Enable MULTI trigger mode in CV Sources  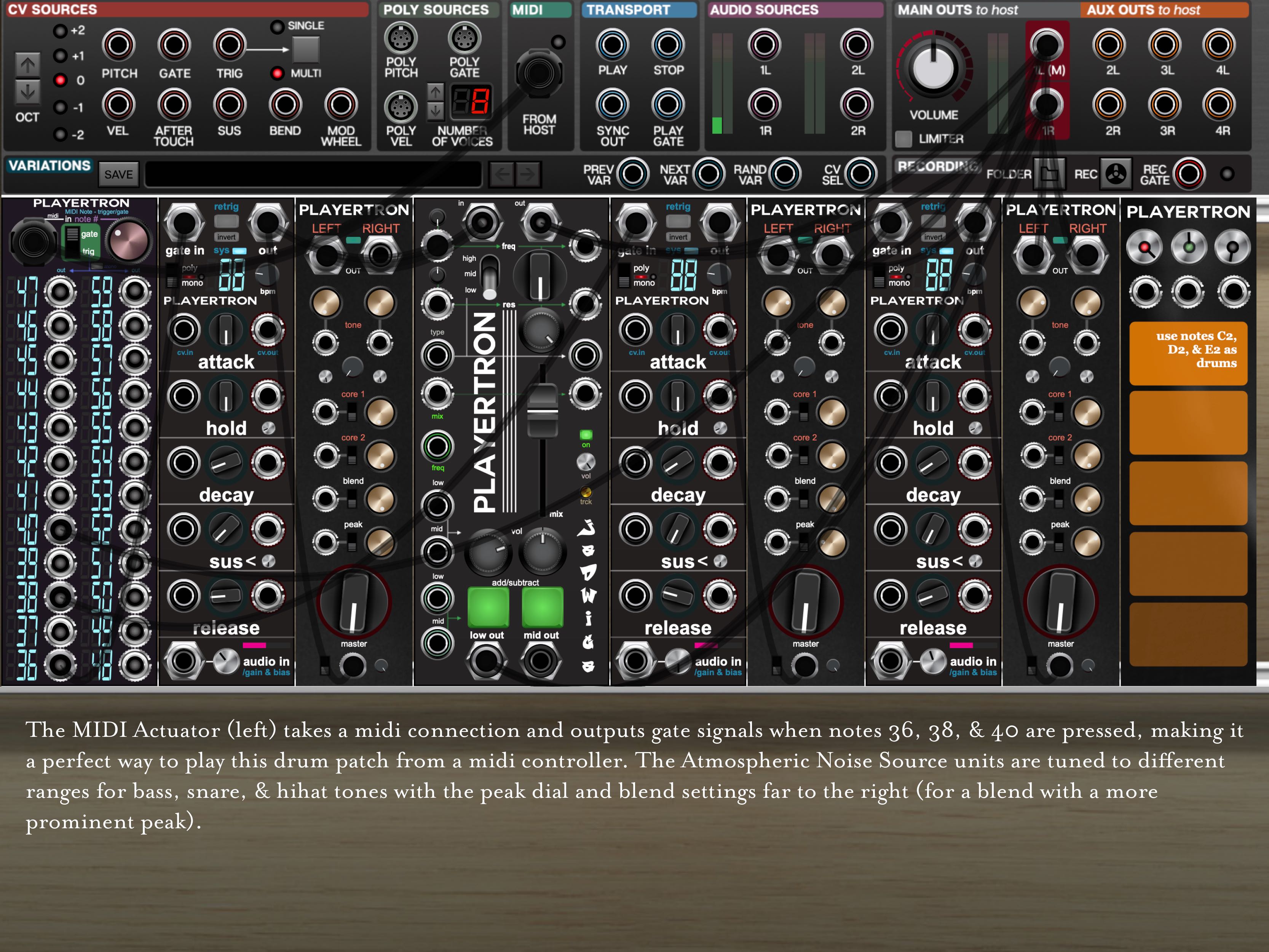click(x=278, y=72)
